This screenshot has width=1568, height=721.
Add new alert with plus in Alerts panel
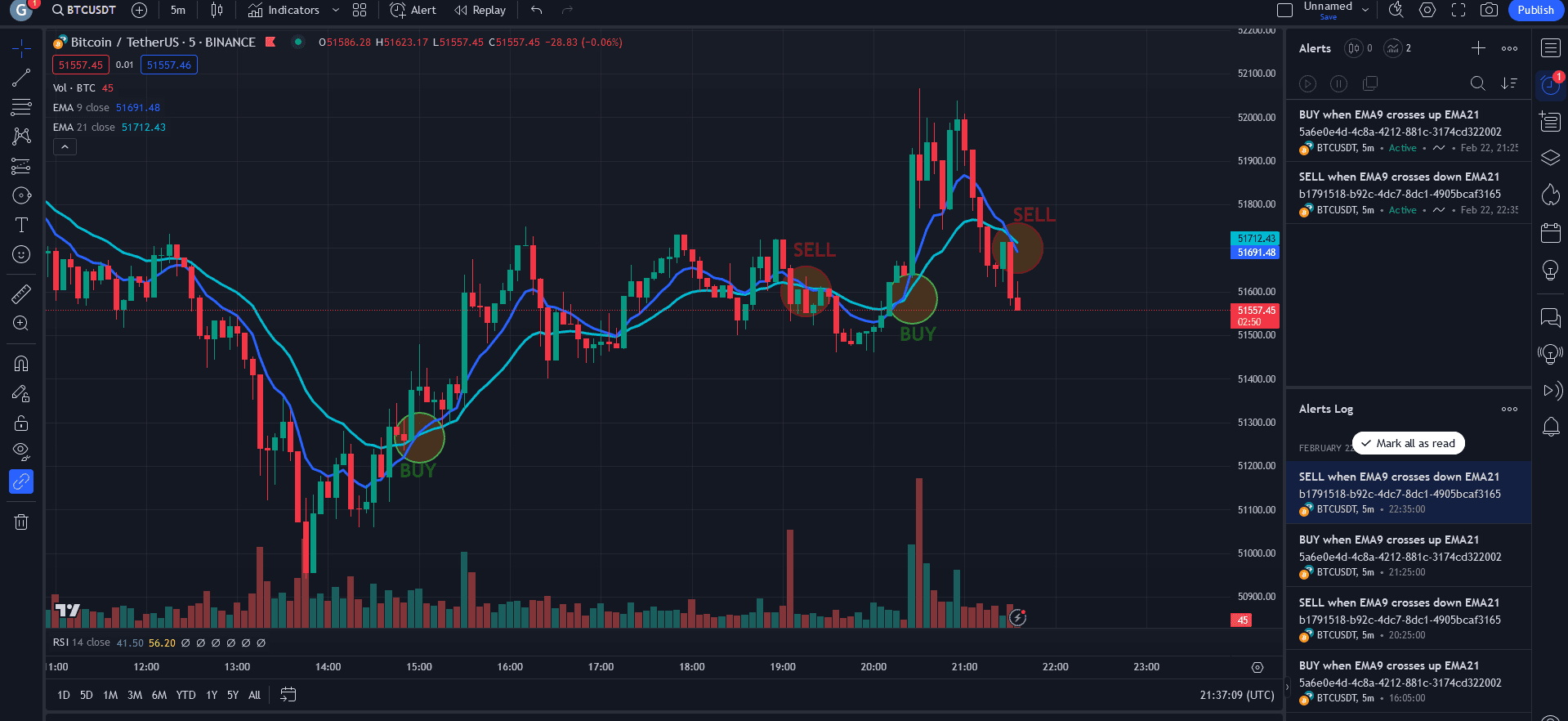1478,48
